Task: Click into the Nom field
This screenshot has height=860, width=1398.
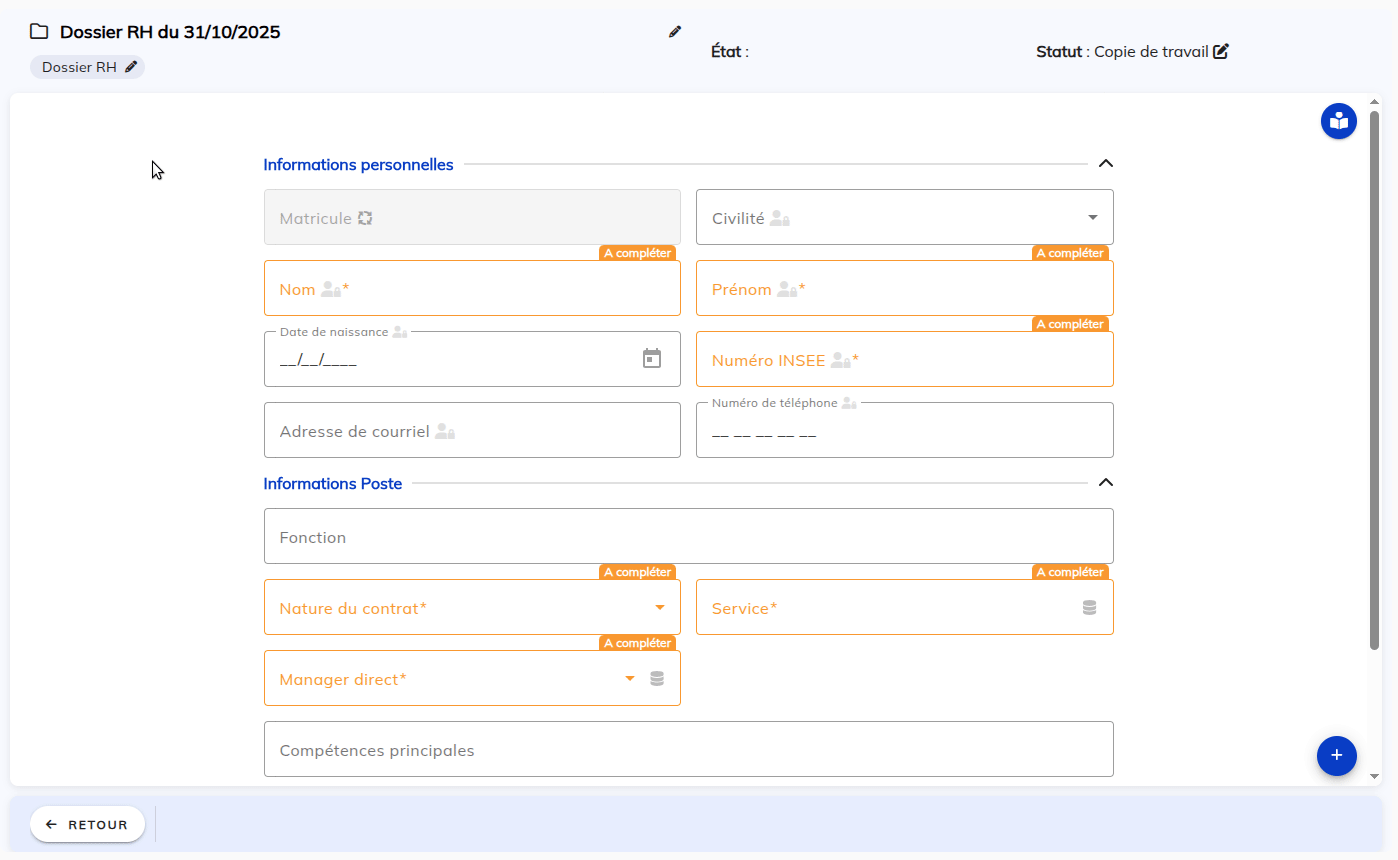Action: [x=472, y=290]
